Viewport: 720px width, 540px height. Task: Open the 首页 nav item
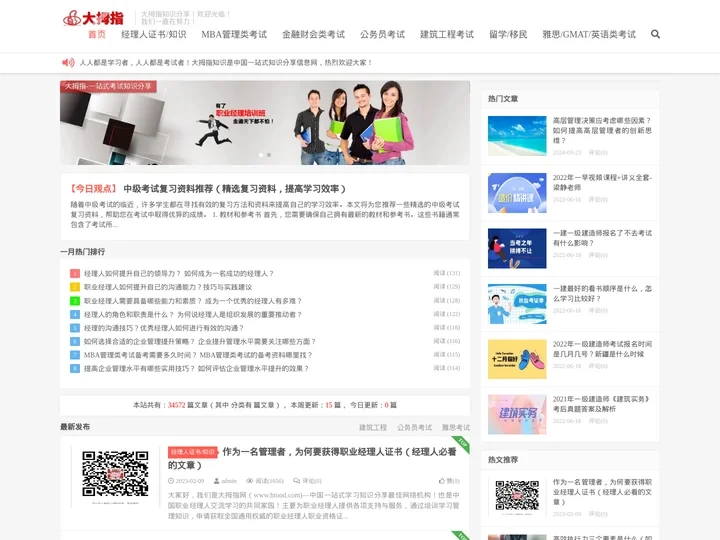click(97, 34)
